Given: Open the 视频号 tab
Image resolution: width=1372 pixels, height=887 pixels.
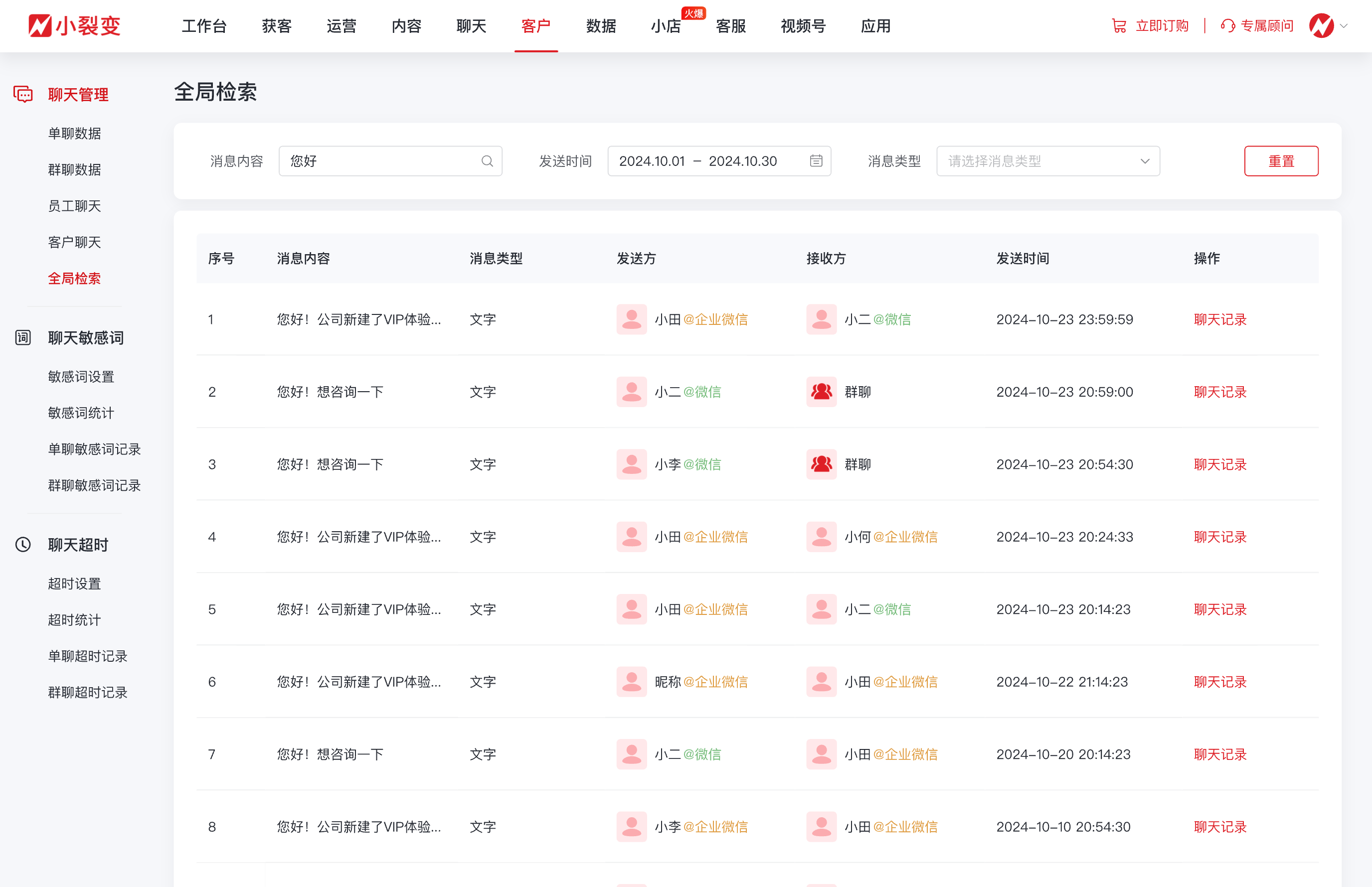Looking at the screenshot, I should click(x=803, y=26).
